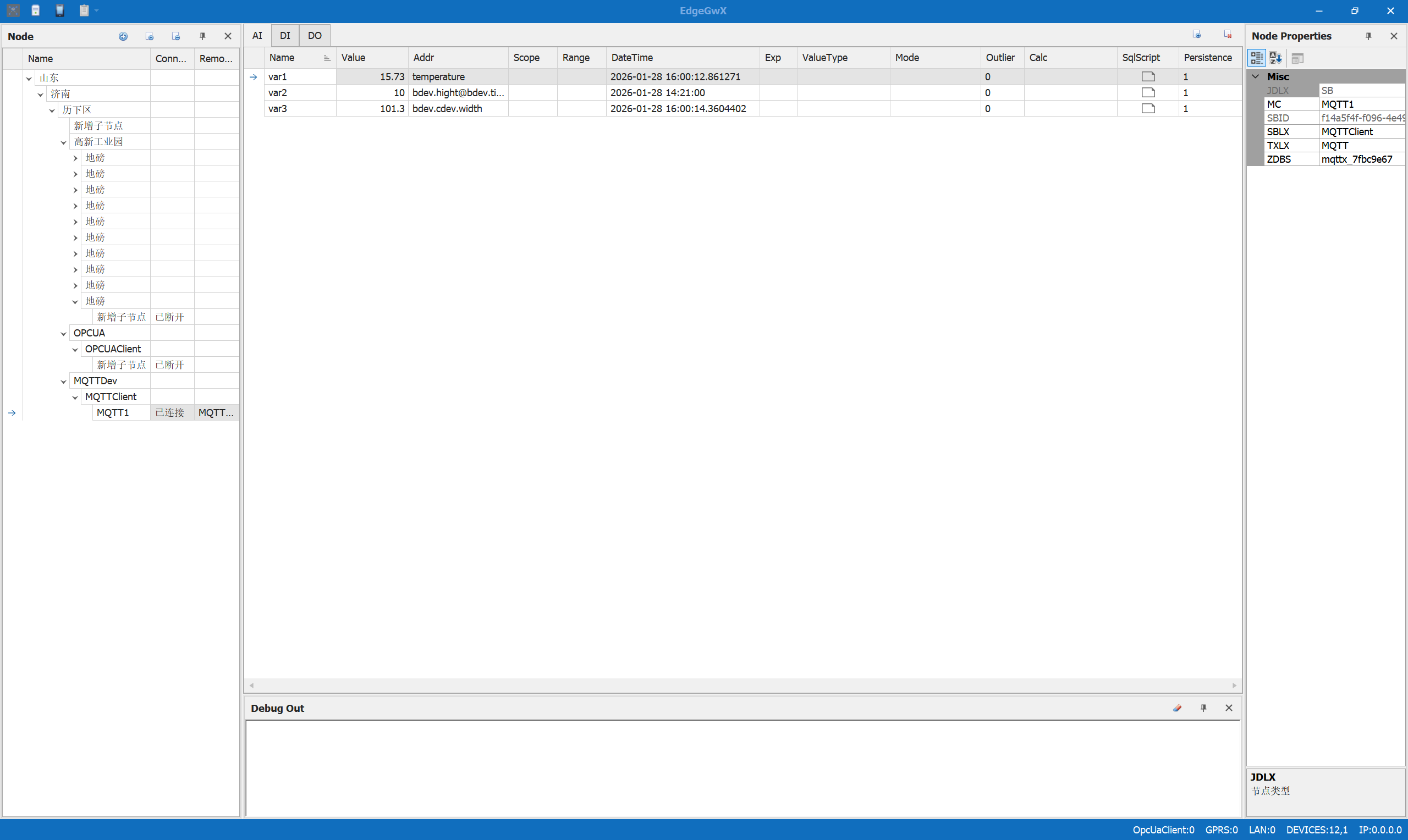Collapse the Misc property category
The height and width of the screenshot is (840, 1408).
point(1255,76)
